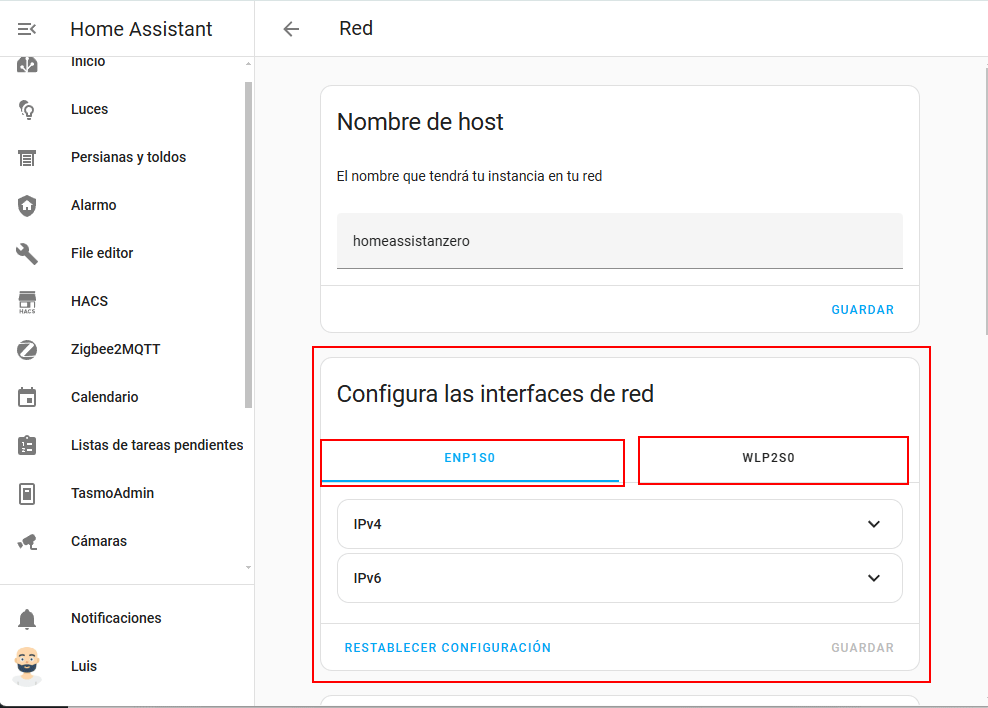Click RESTABLECER CONFIGURACIÓN button
988x708 pixels.
(x=447, y=648)
